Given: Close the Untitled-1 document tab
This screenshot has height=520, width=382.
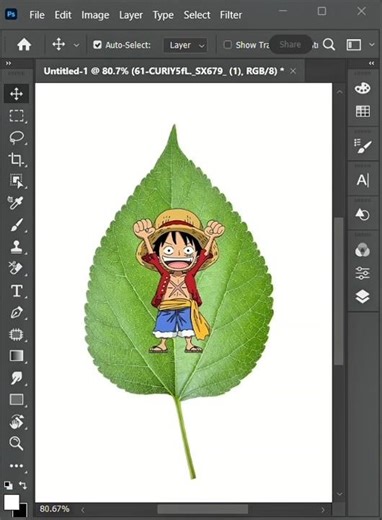Looking at the screenshot, I should 293,71.
